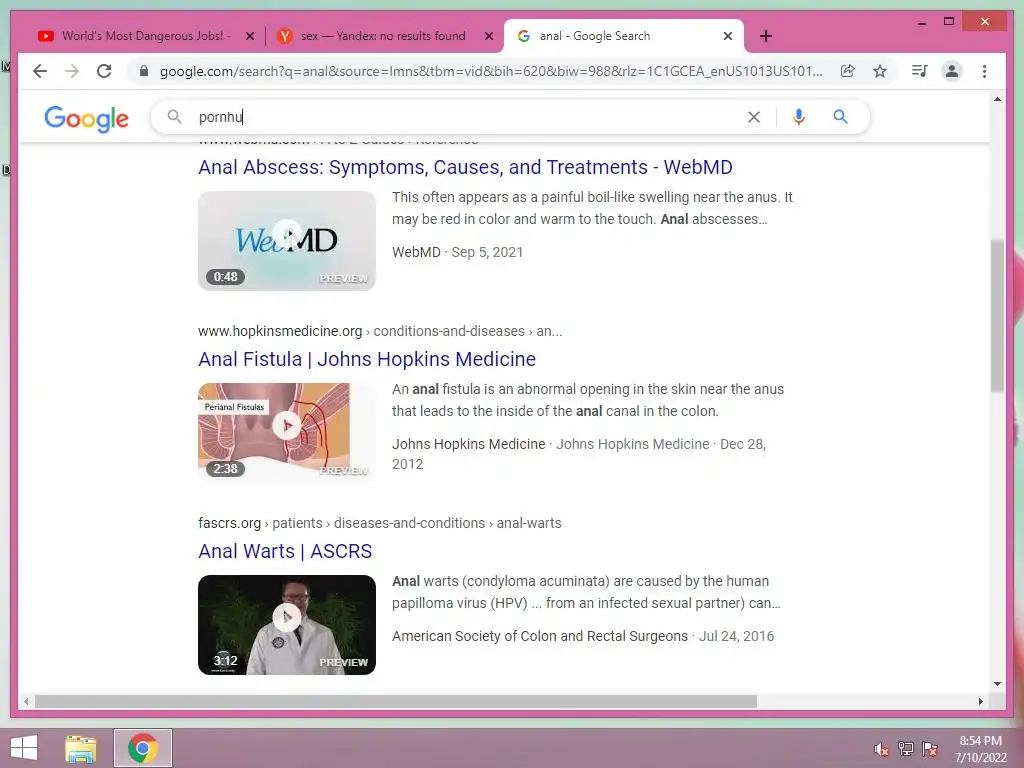The height and width of the screenshot is (768, 1024).
Task: Close the YouTube Dangerous Jobs tab
Action: click(x=249, y=36)
